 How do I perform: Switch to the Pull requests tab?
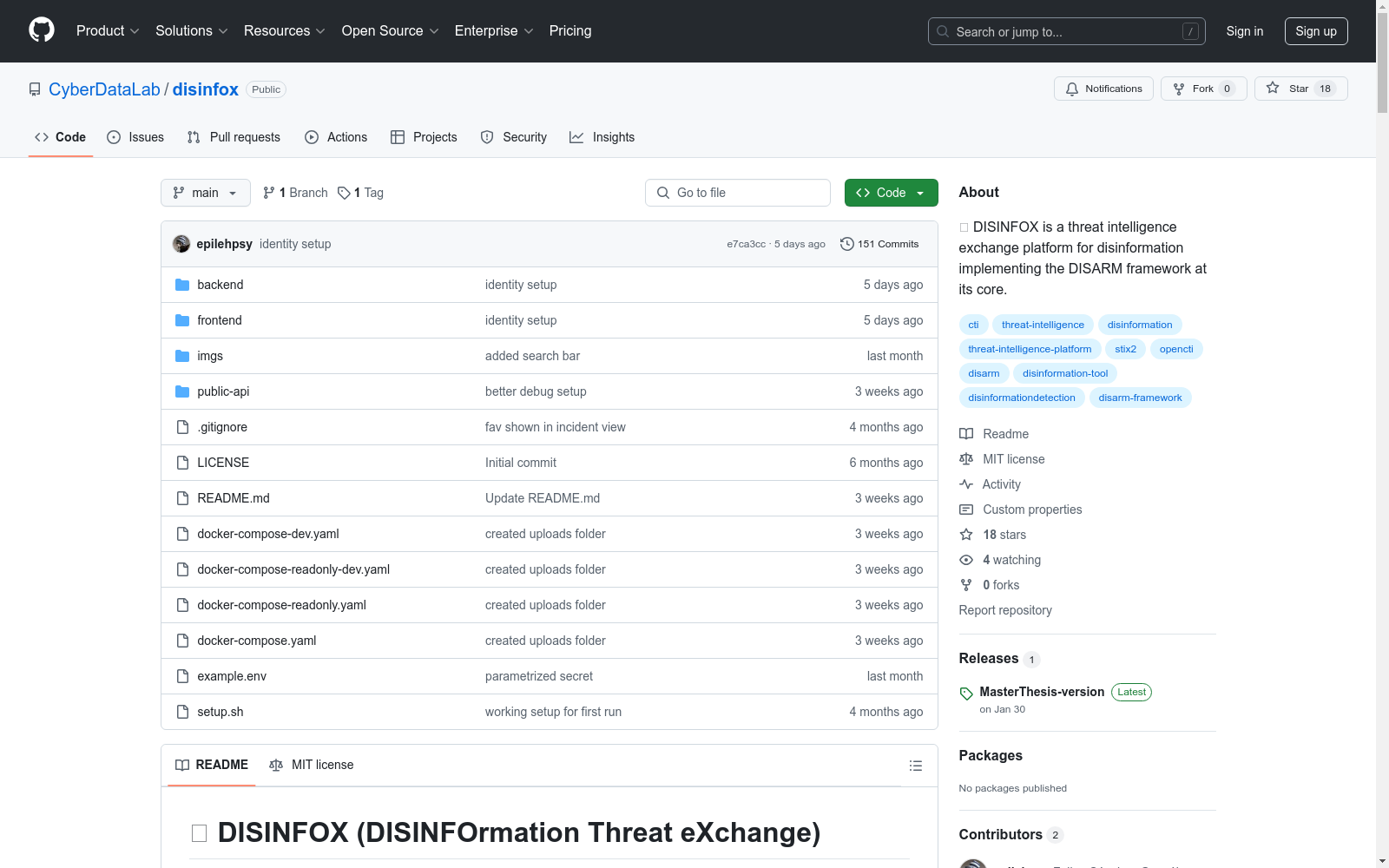point(234,137)
